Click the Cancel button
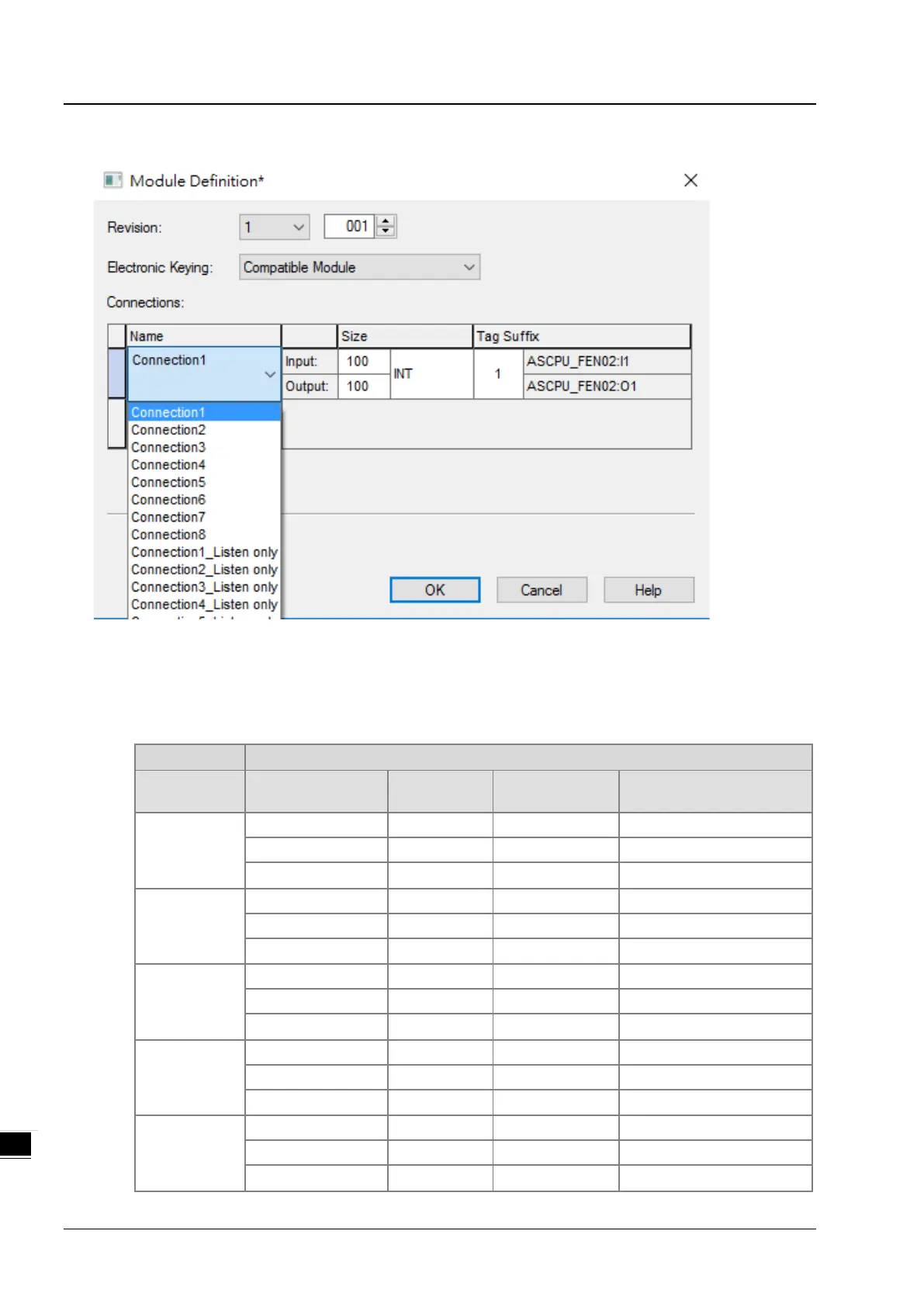The image size is (924, 1307). (542, 590)
